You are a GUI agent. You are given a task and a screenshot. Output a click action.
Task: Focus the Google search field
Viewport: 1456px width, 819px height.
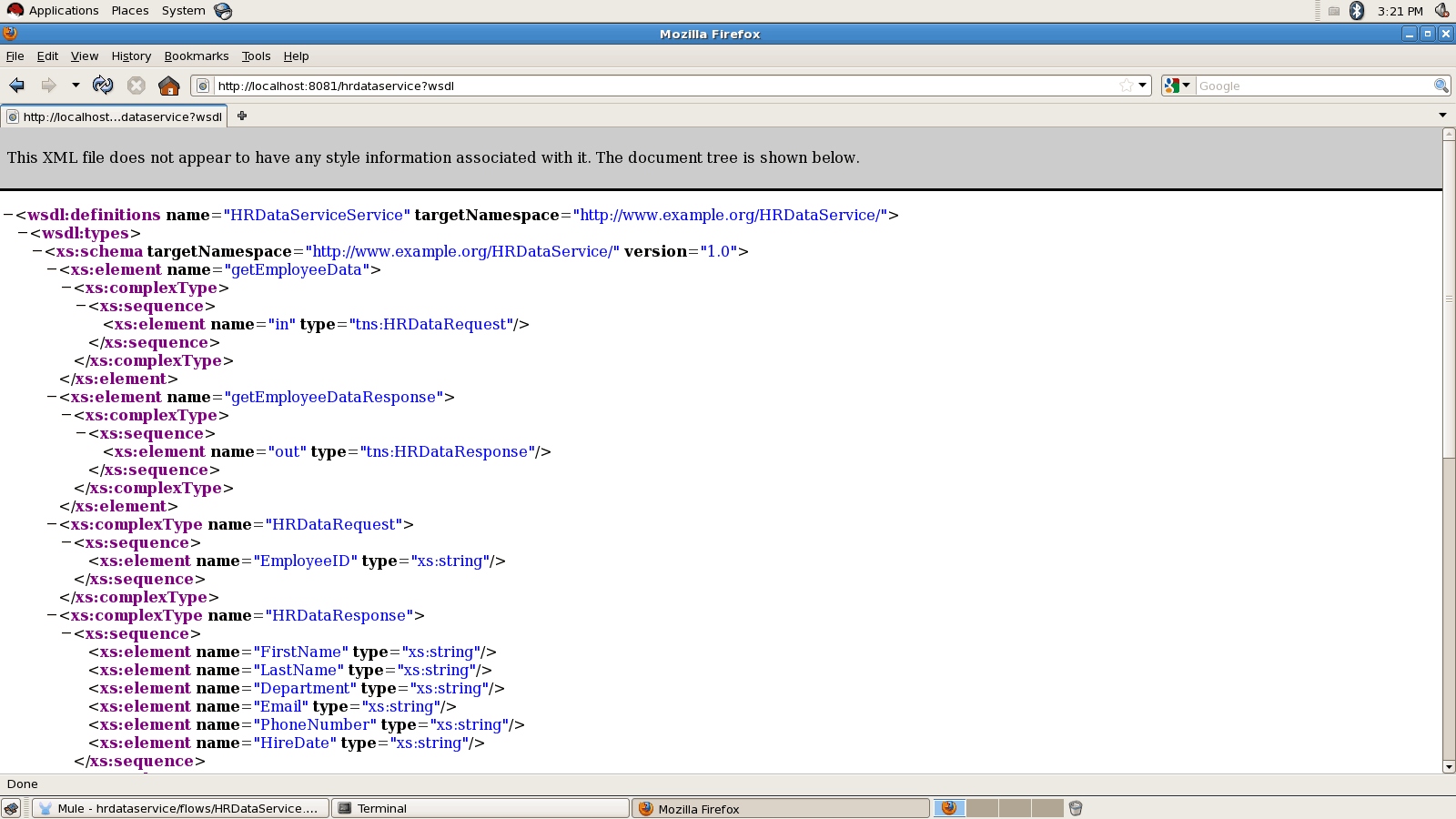coord(1313,86)
